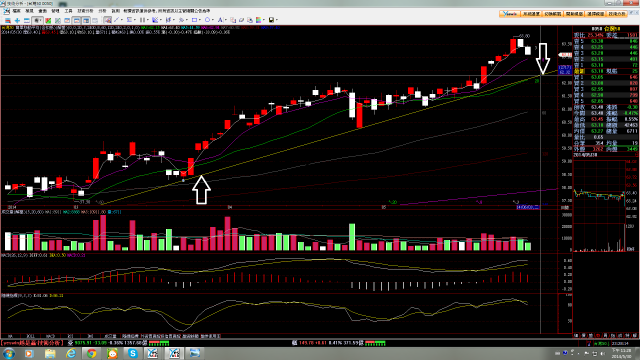Click the taskbar clock

pos(621,353)
